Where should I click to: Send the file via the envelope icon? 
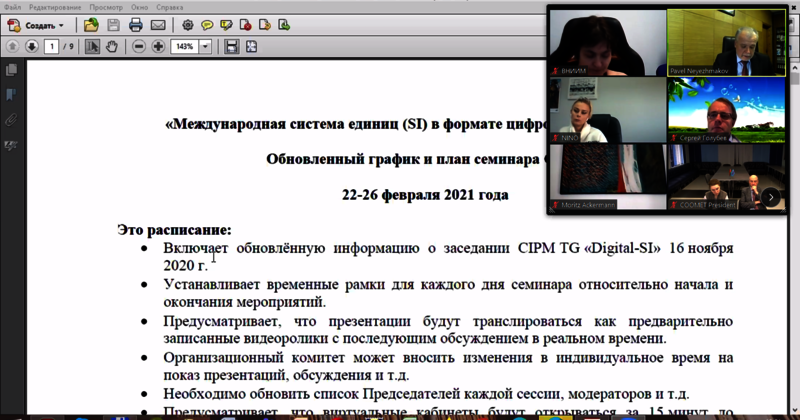158,25
